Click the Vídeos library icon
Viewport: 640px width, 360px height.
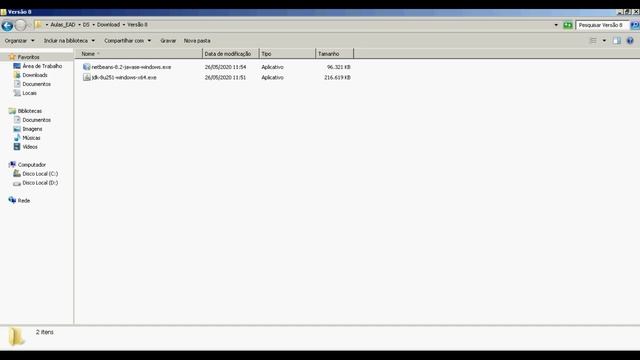(x=17, y=147)
